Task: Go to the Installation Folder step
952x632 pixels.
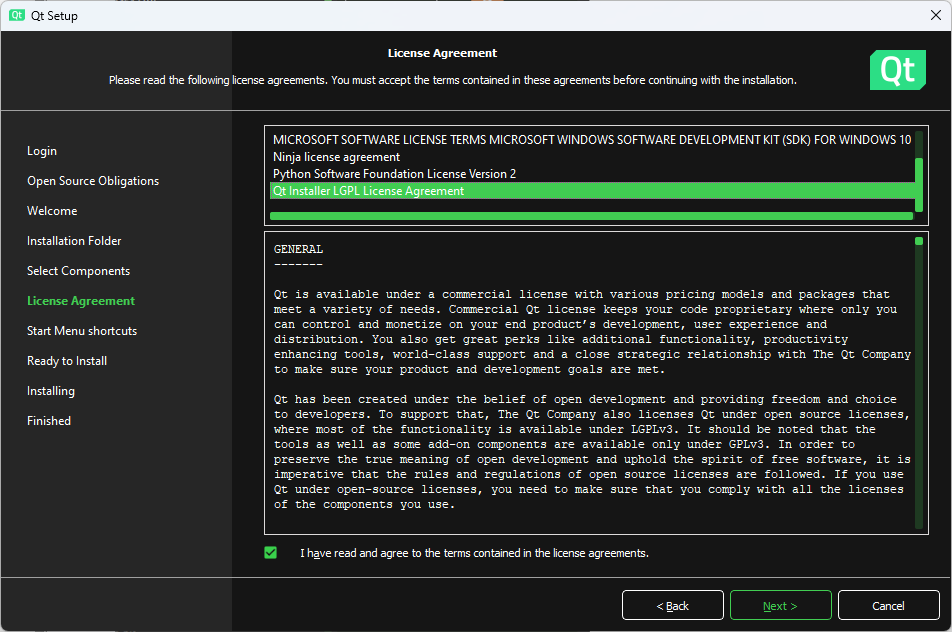Action: pyautogui.click(x=74, y=241)
